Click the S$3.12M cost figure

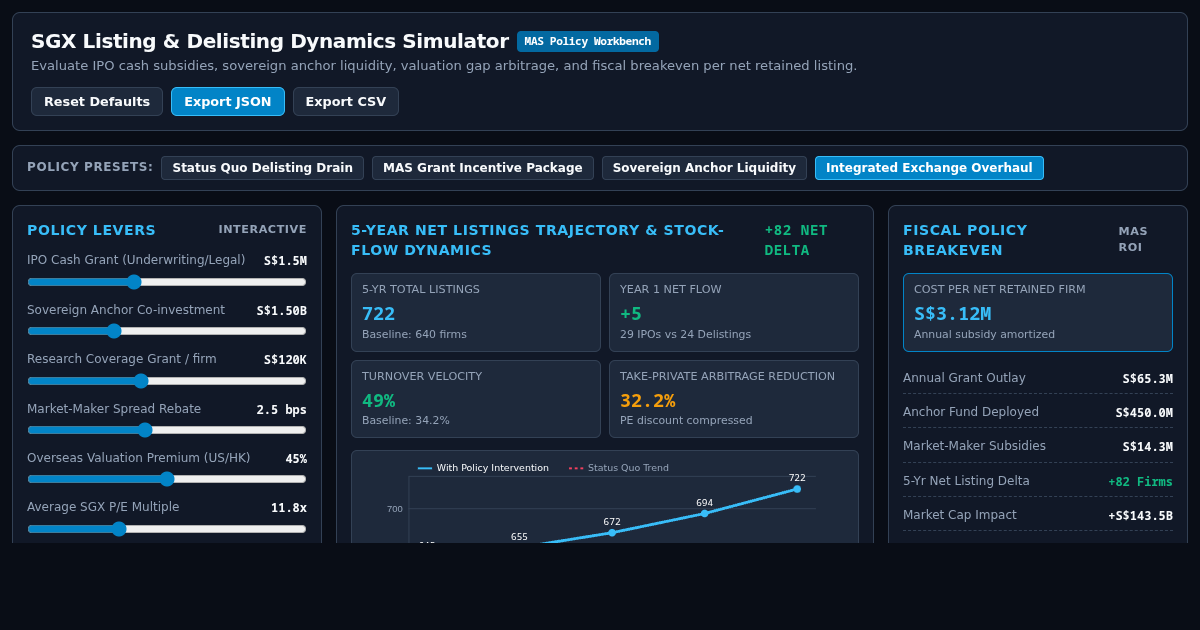pyautogui.click(x=952, y=314)
